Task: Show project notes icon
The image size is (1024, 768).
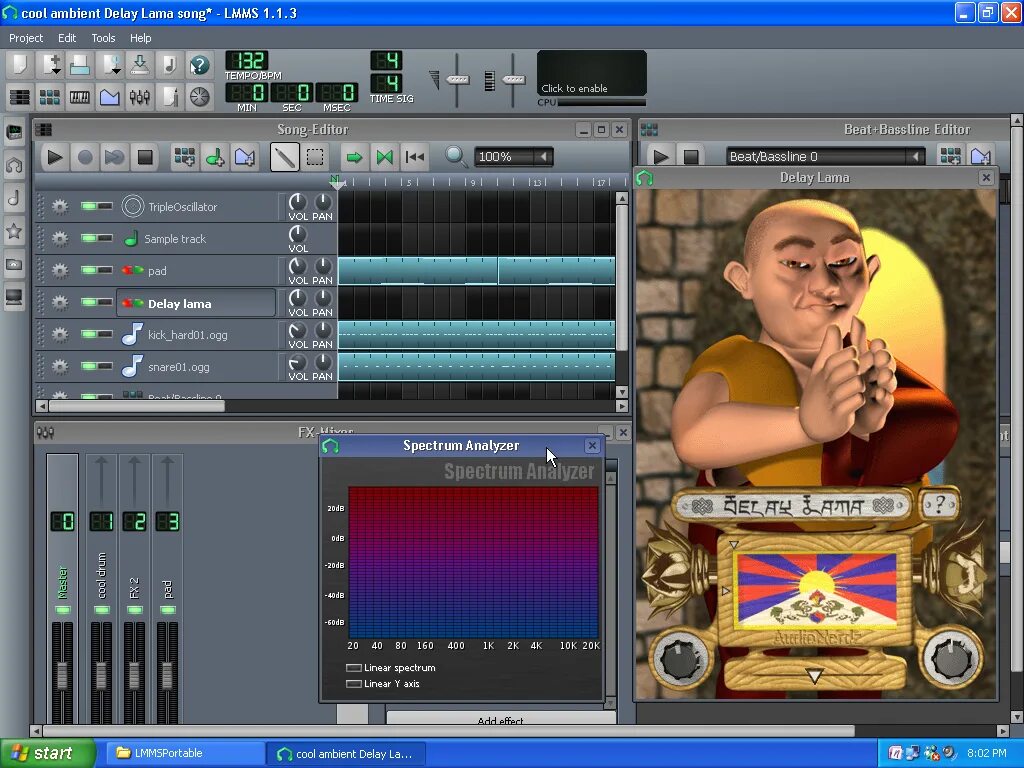Action: tap(170, 97)
